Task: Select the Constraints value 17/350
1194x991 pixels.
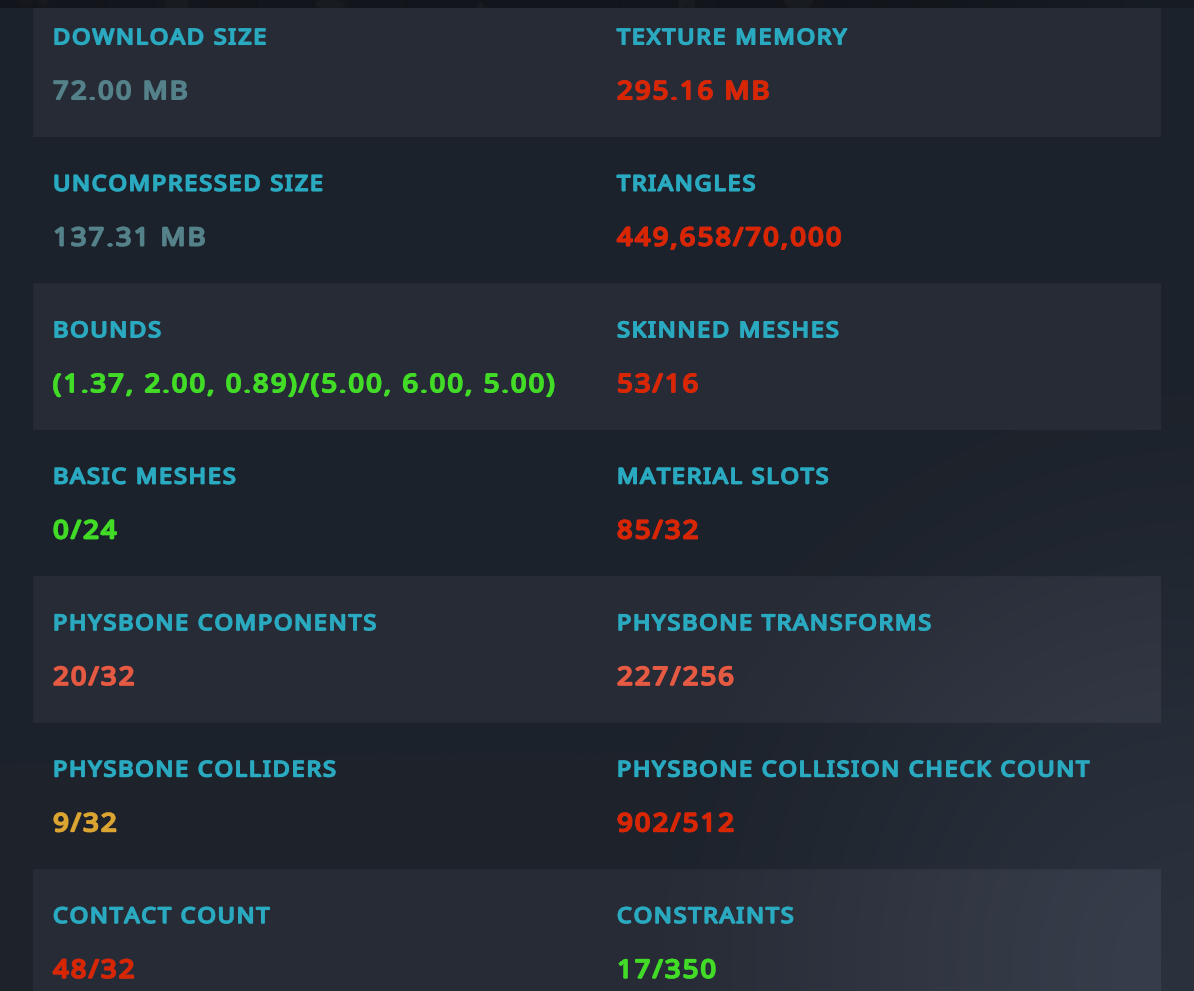Action: point(666,969)
